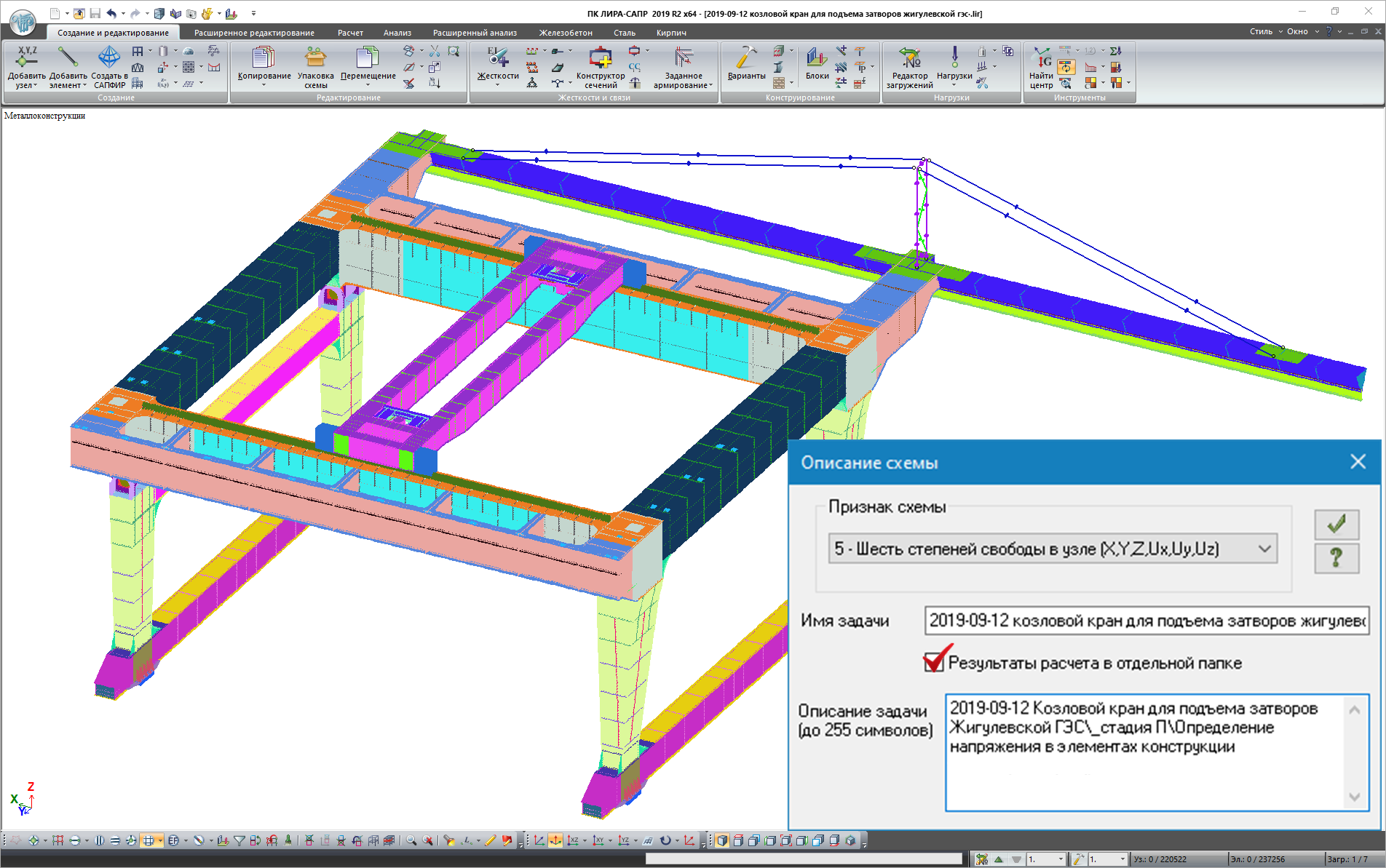Click the question mark help button in dialog
Viewport: 1386px width, 868px height.
coord(1336,558)
